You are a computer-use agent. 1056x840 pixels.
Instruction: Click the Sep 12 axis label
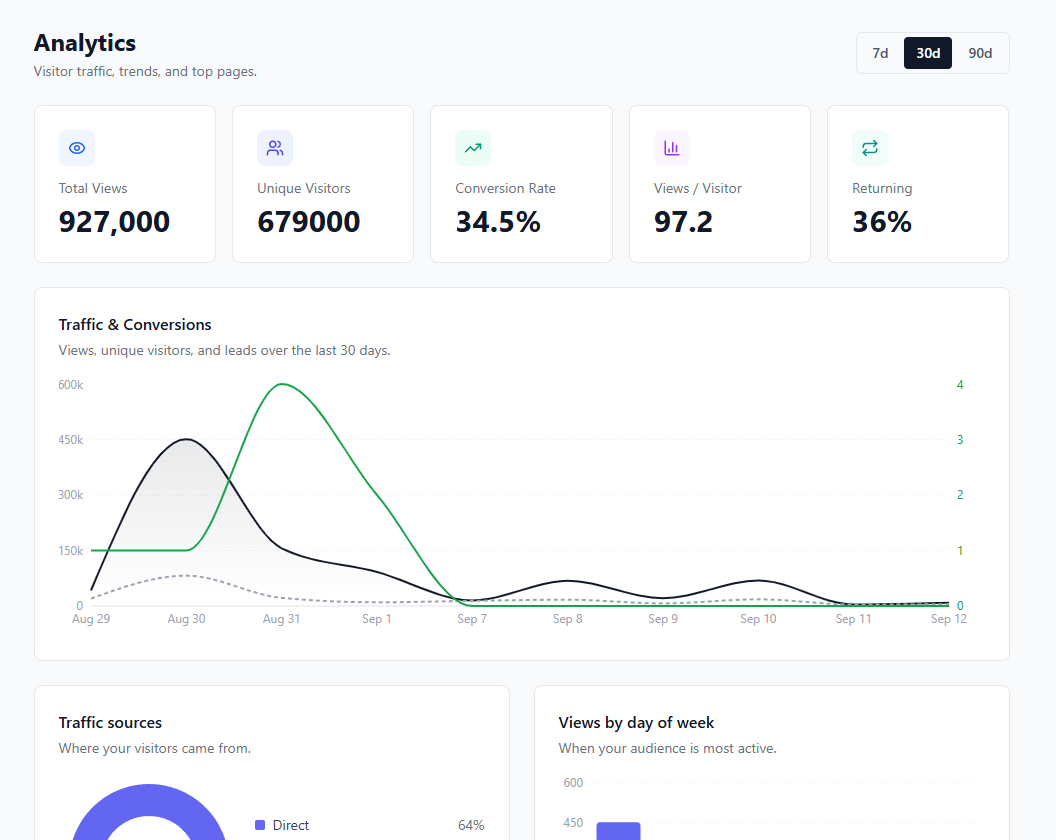point(948,619)
